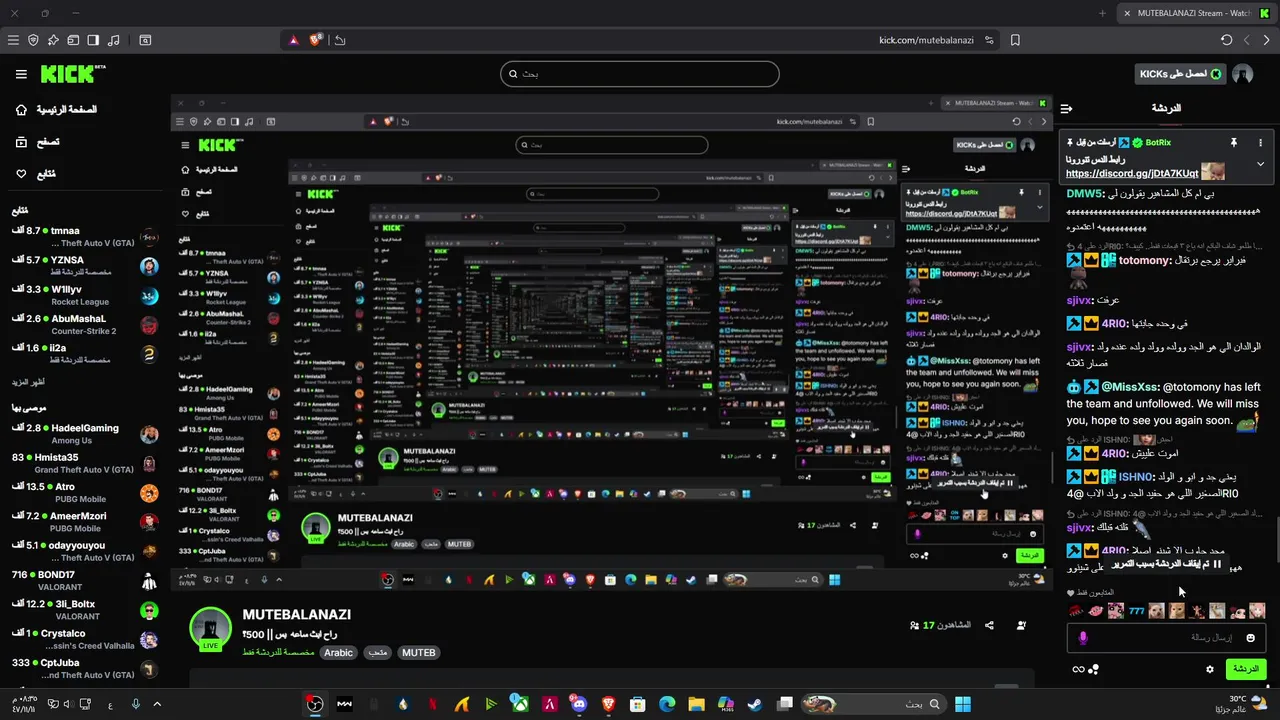The image size is (1280, 720).
Task: Open pinned message three-dot options
Action: point(1260,143)
